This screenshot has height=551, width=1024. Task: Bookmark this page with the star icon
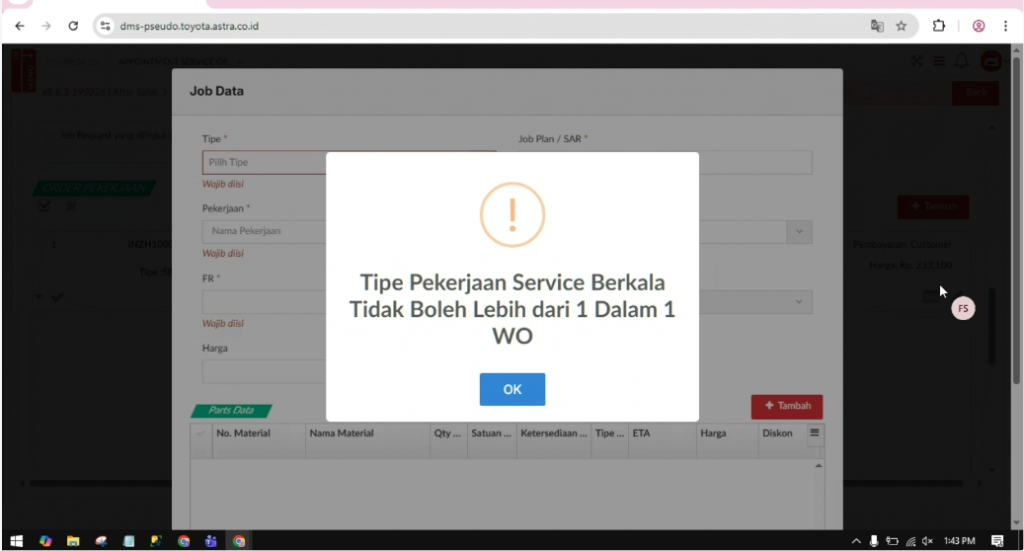point(901,26)
